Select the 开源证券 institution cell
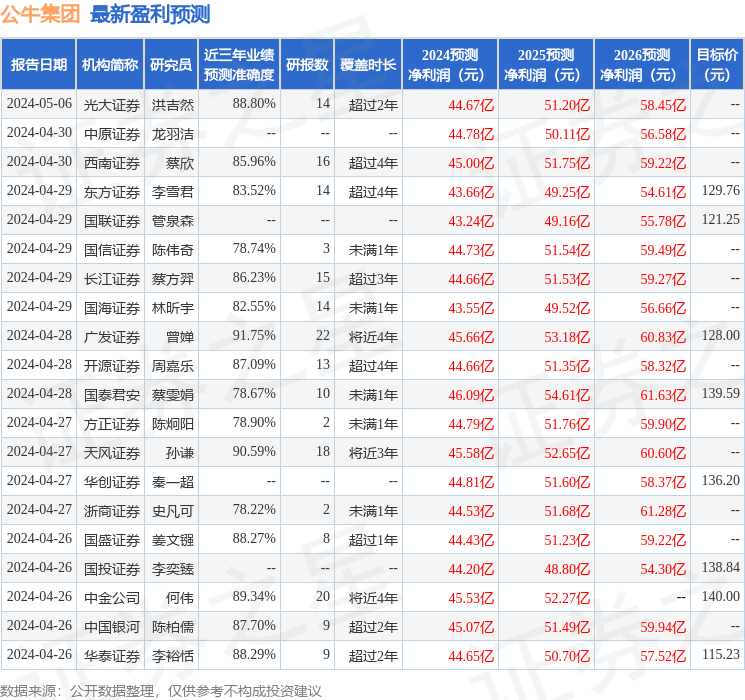This screenshot has height=700, width=745. click(112, 366)
